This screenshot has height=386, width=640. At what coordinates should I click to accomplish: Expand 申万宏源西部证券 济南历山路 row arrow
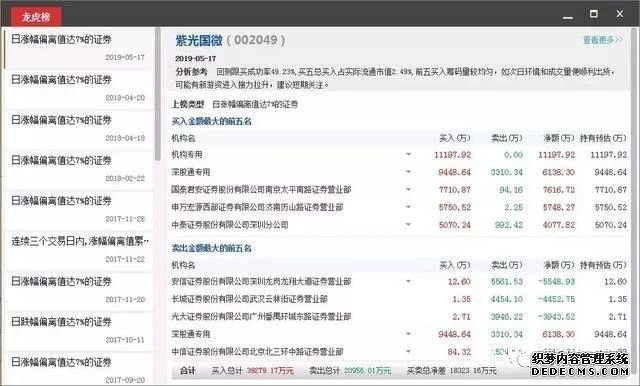tap(408, 207)
